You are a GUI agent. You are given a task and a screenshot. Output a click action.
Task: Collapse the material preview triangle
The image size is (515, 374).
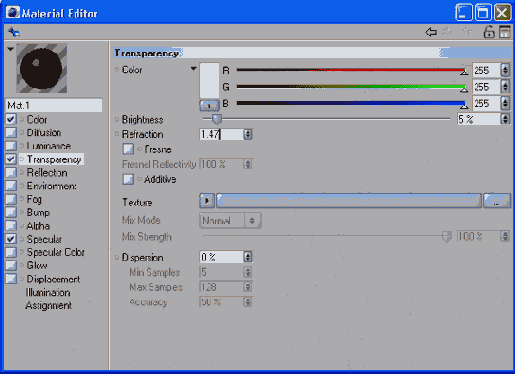(x=10, y=49)
